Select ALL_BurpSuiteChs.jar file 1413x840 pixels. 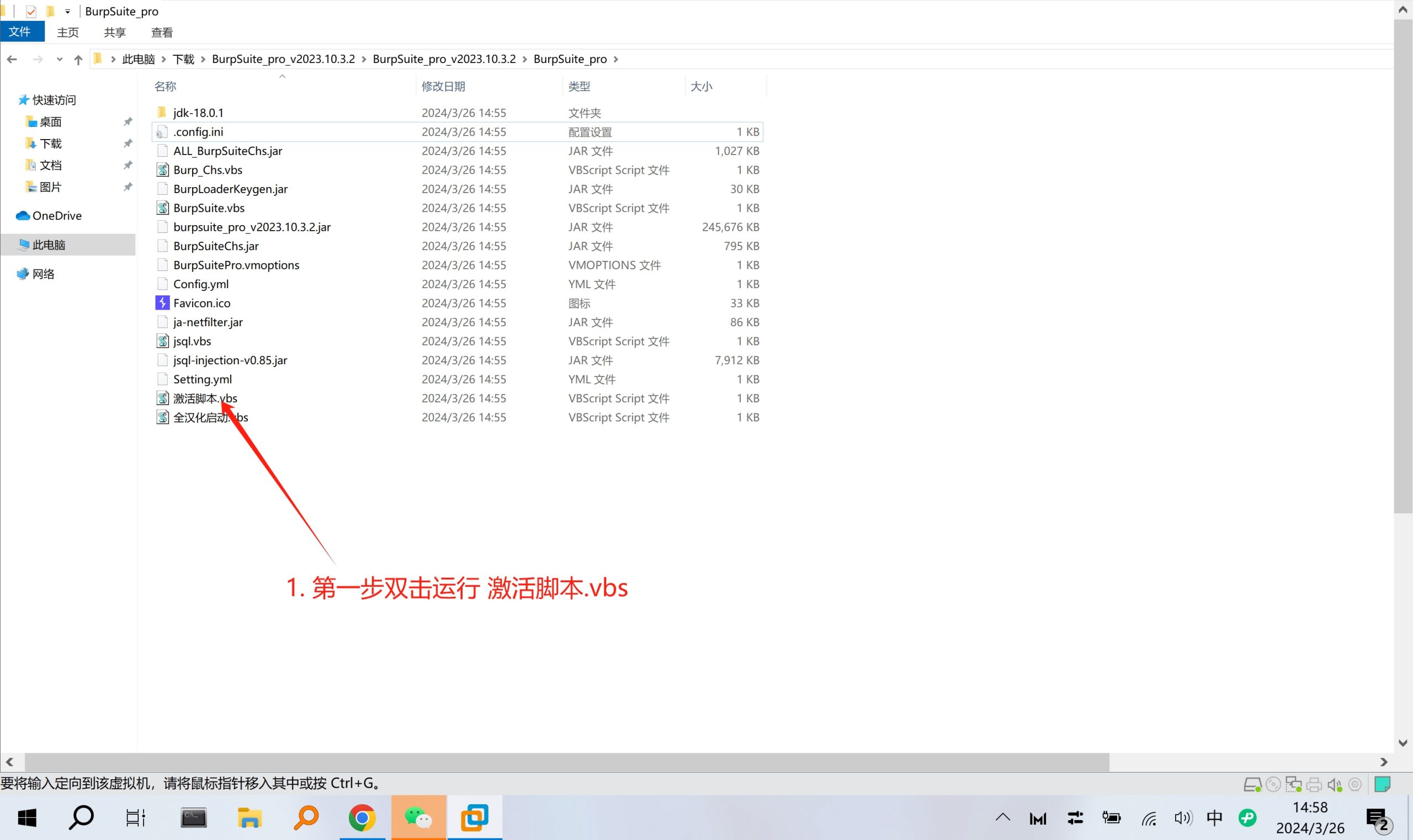(227, 151)
